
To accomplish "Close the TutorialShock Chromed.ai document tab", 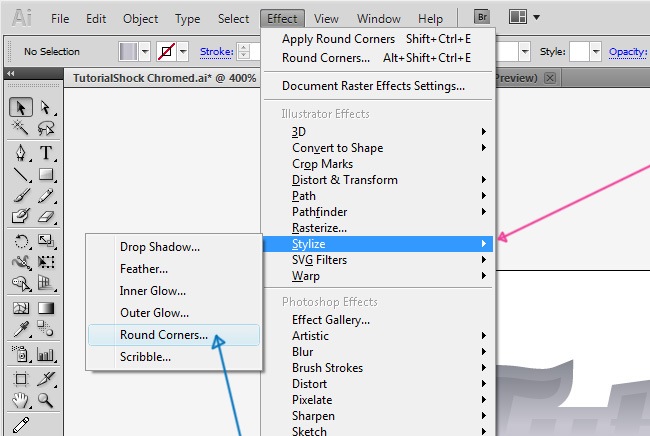I will (550, 78).
